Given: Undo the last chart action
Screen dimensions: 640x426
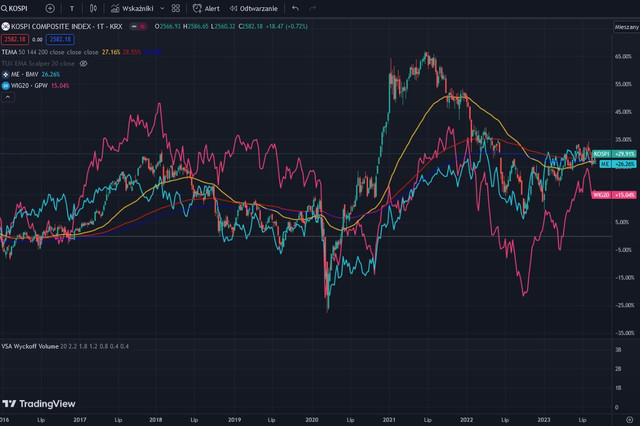Looking at the screenshot, I should (x=296, y=8).
